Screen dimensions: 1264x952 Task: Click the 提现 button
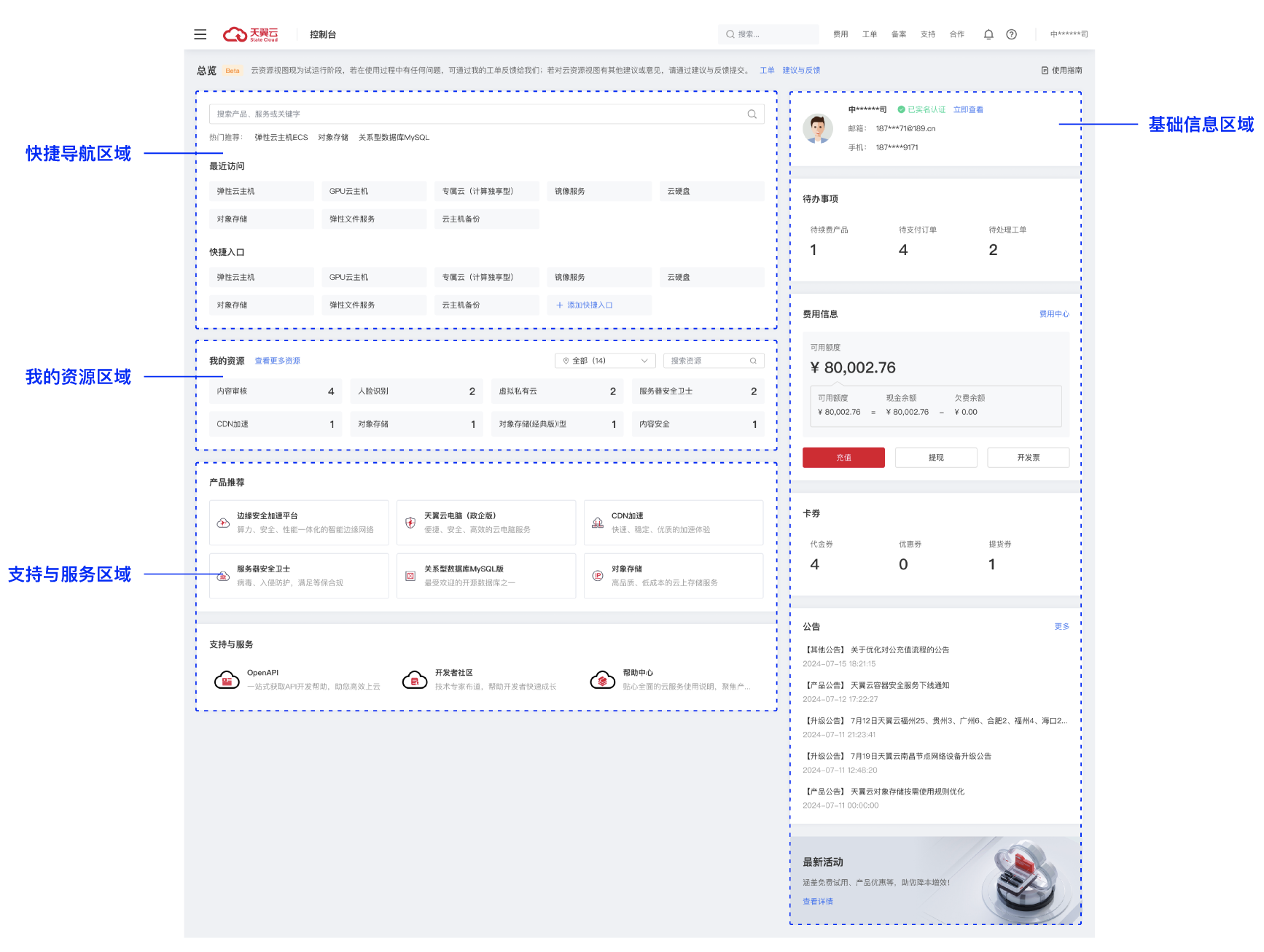(x=936, y=458)
